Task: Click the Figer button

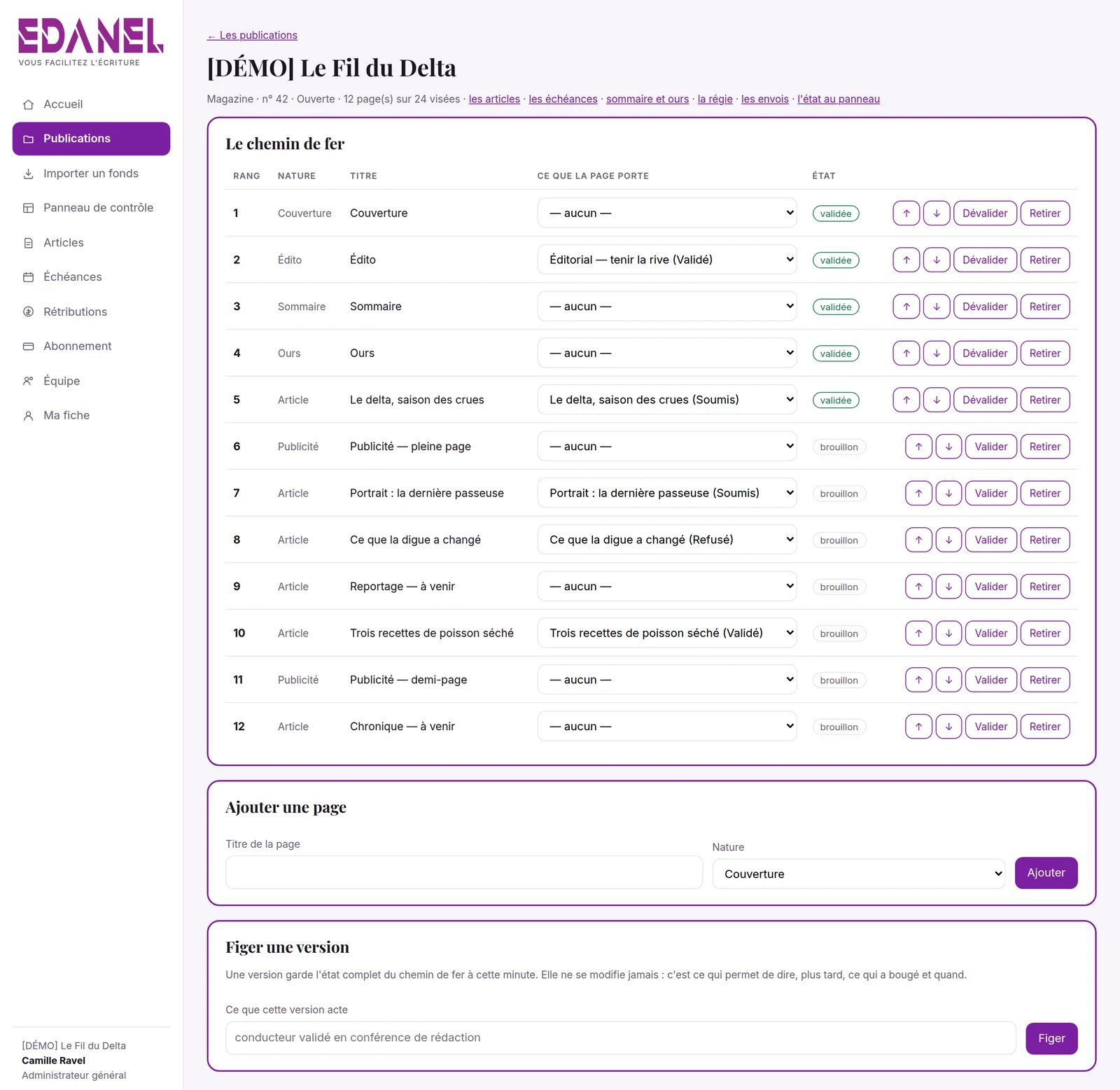Action: click(1051, 1038)
